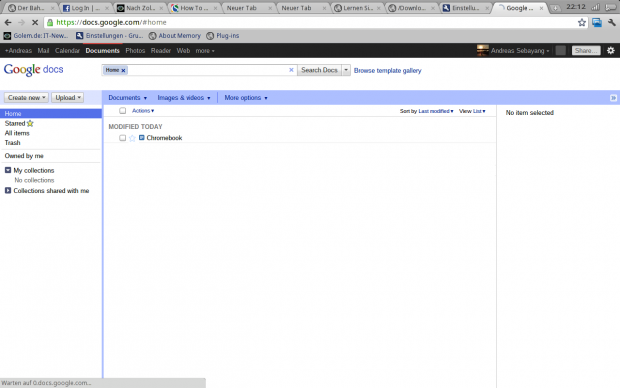Click Andreas Sebayang profile picture

pyautogui.click(x=482, y=51)
